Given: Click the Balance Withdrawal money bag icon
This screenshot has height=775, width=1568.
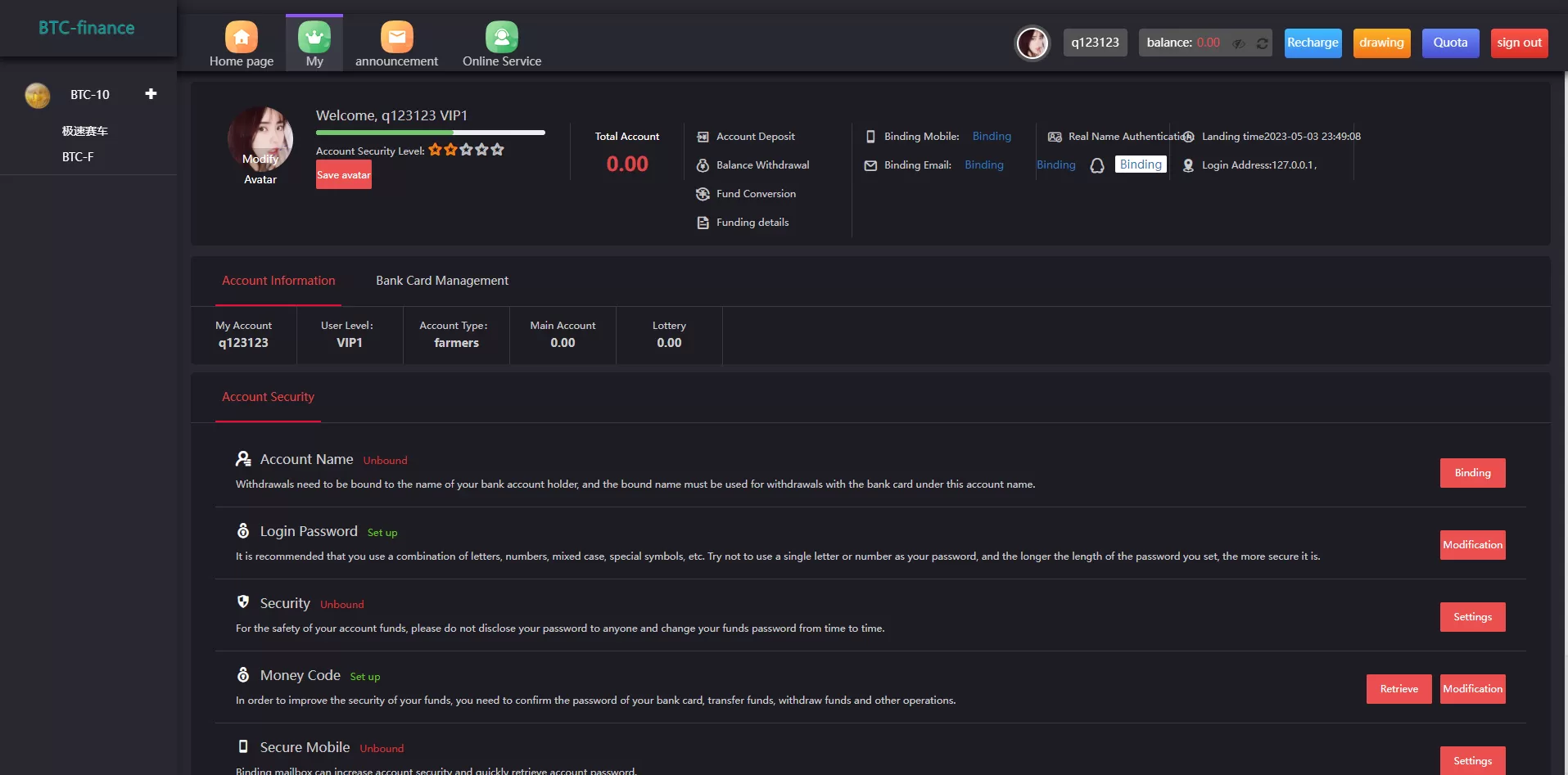Looking at the screenshot, I should pos(703,165).
